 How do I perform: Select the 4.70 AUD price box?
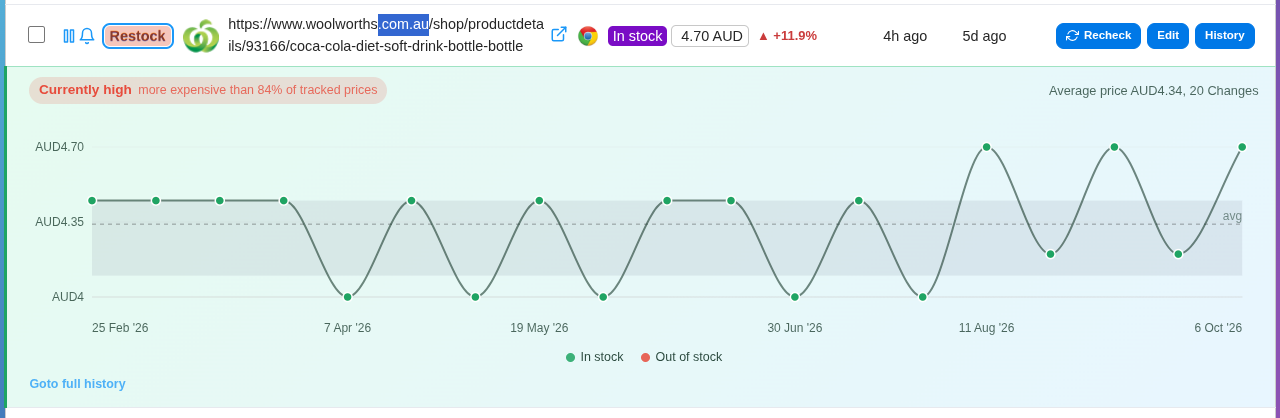pyautogui.click(x=710, y=36)
